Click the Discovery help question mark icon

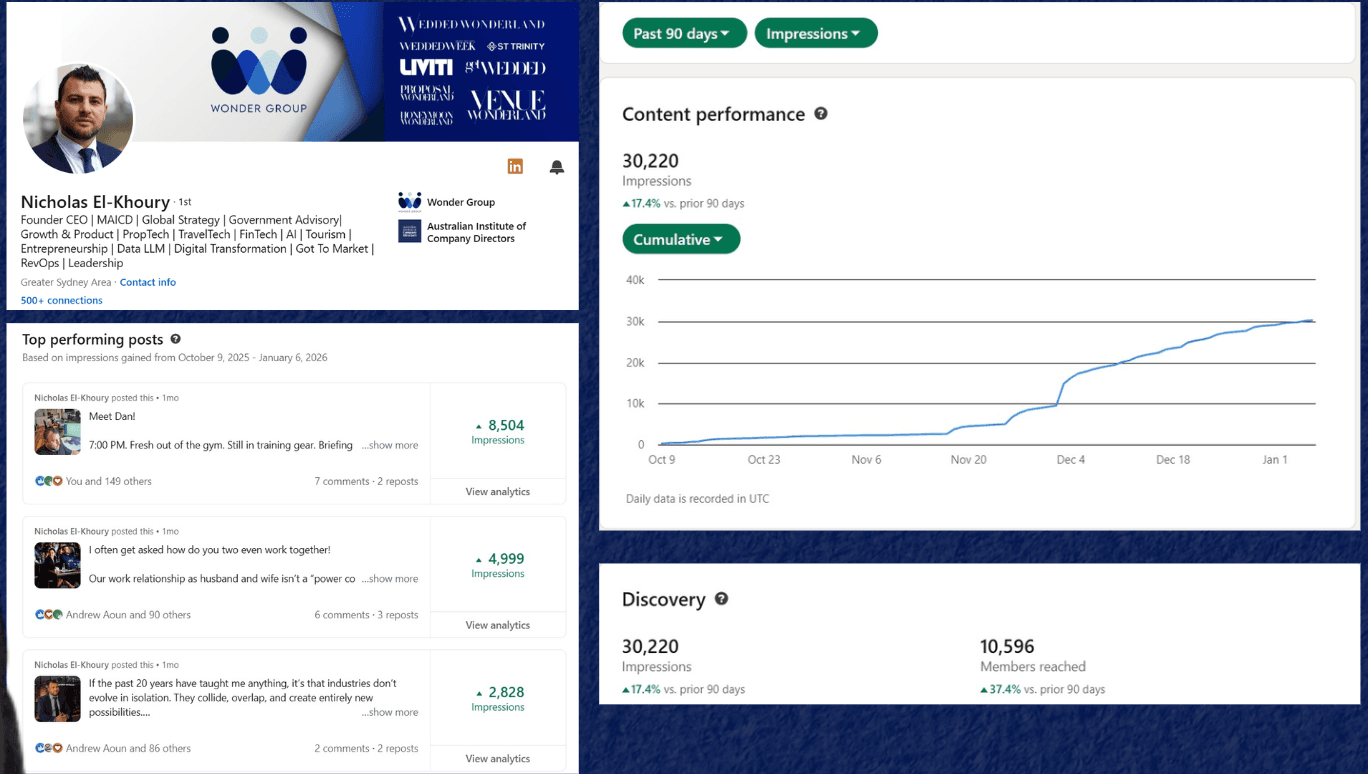coord(721,599)
